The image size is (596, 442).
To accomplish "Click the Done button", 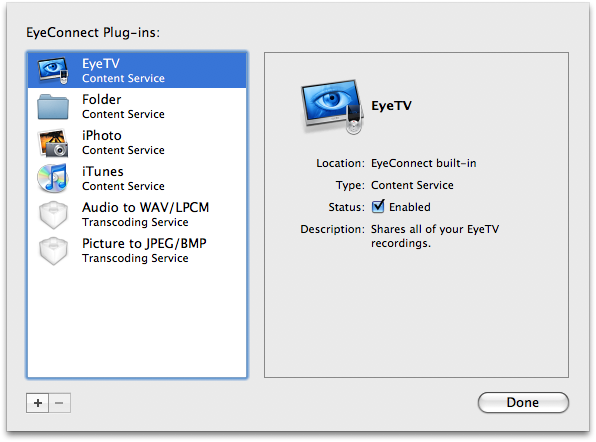I will coord(523,402).
